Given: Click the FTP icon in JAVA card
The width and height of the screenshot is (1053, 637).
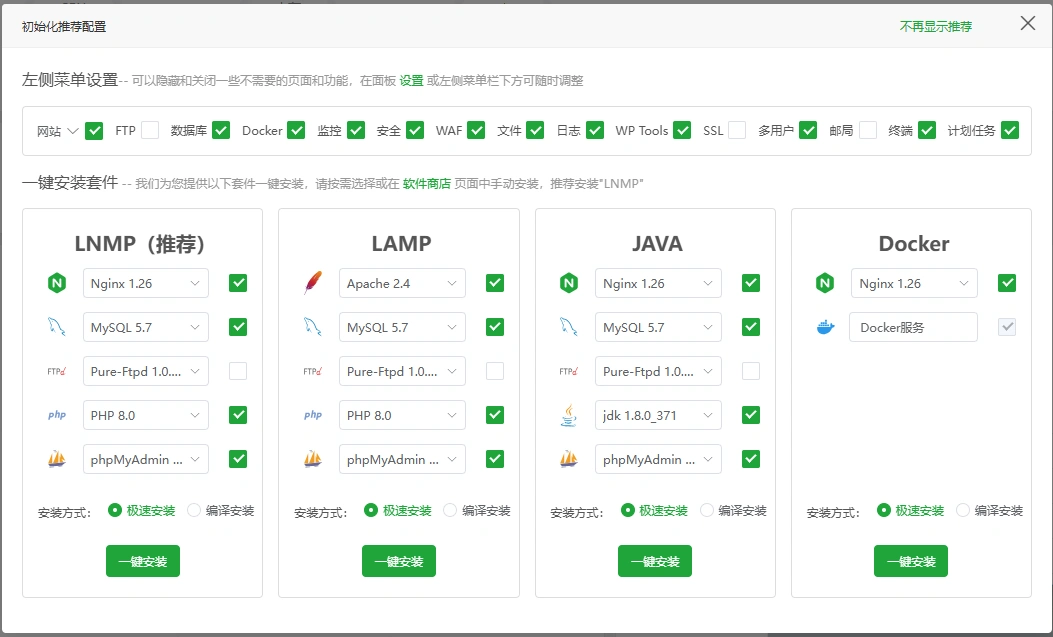Looking at the screenshot, I should point(569,371).
